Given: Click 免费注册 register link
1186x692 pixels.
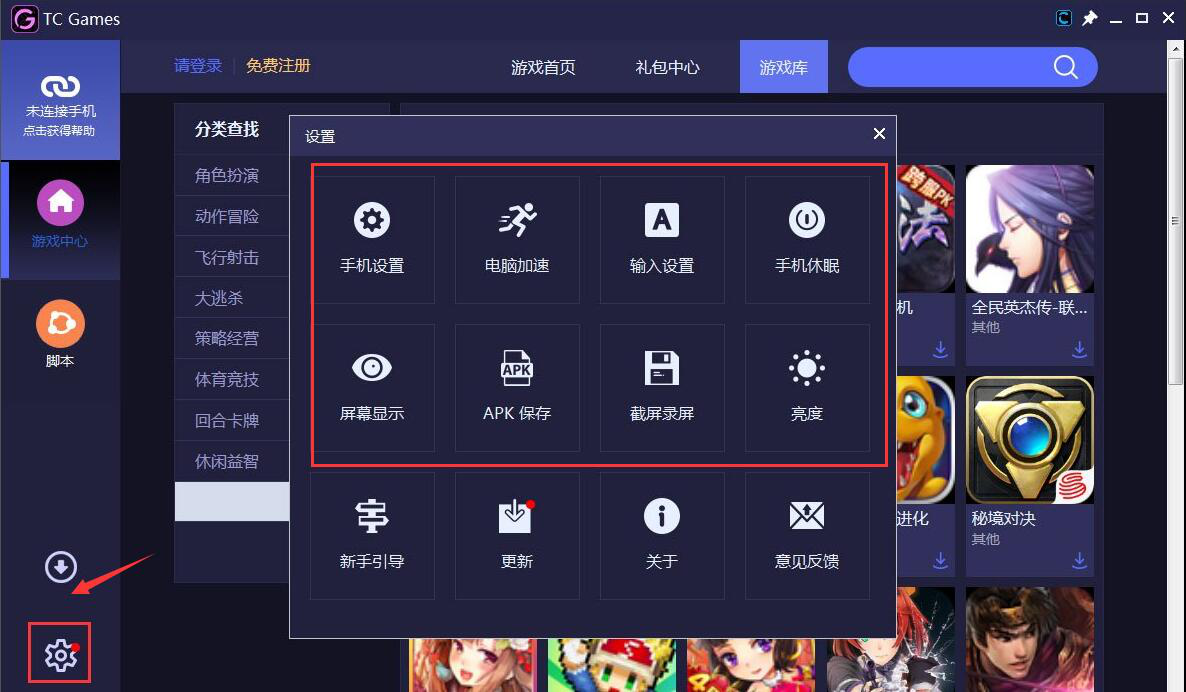Looking at the screenshot, I should coord(278,66).
